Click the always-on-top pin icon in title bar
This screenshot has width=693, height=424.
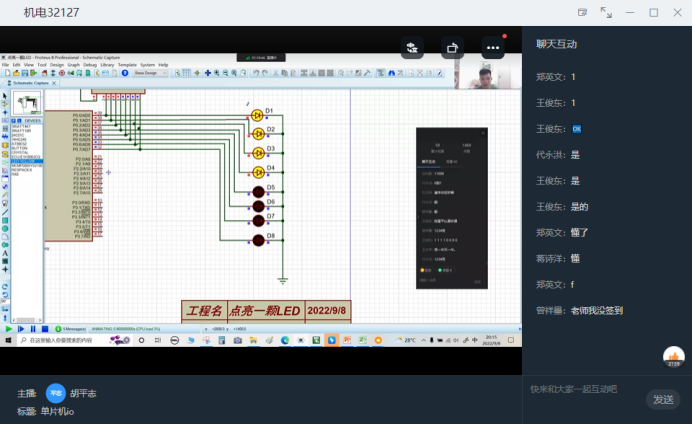tap(582, 12)
